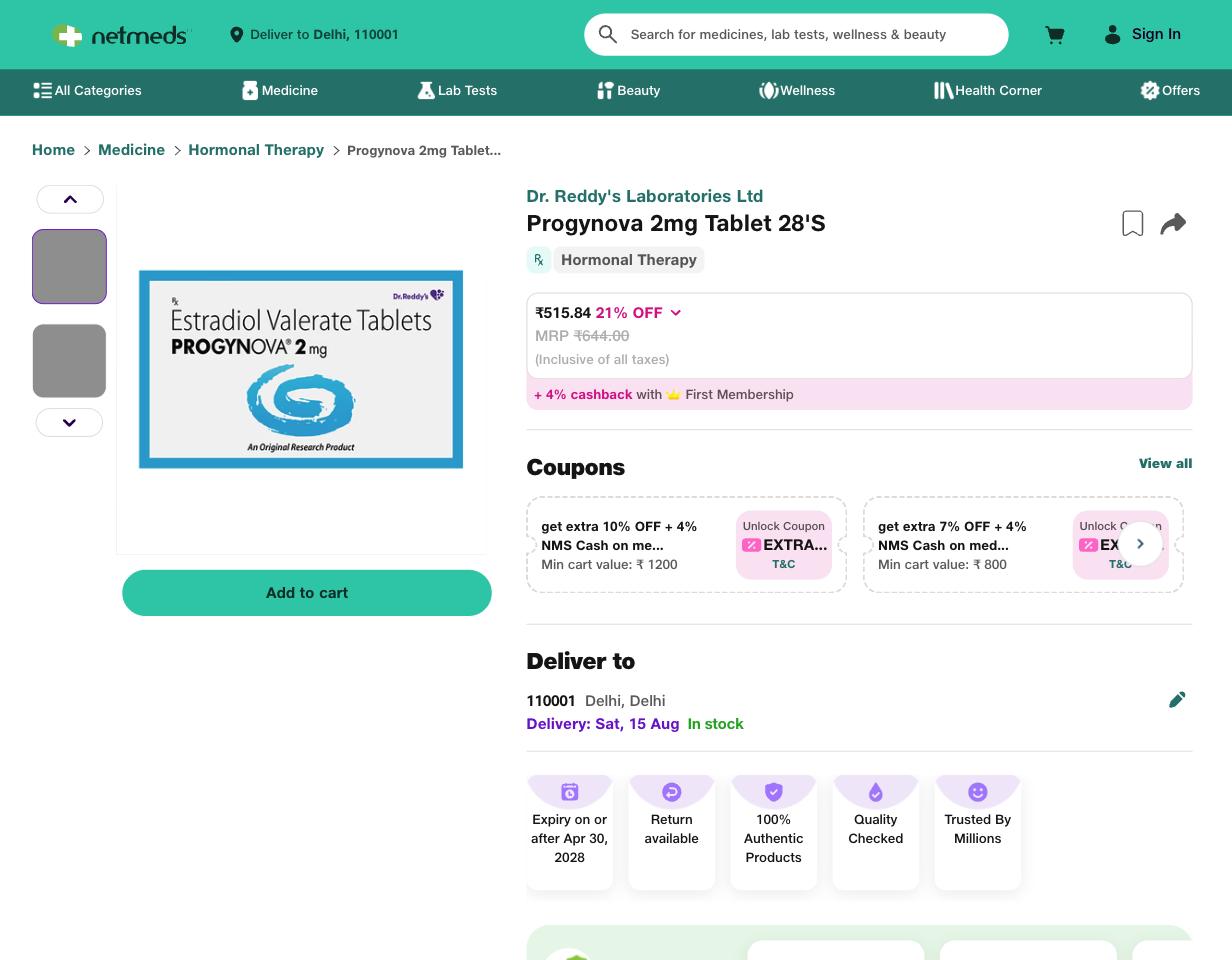The image size is (1232, 960).
Task: Go to Hormonal Therapy breadcrumb
Action: pyautogui.click(x=256, y=150)
